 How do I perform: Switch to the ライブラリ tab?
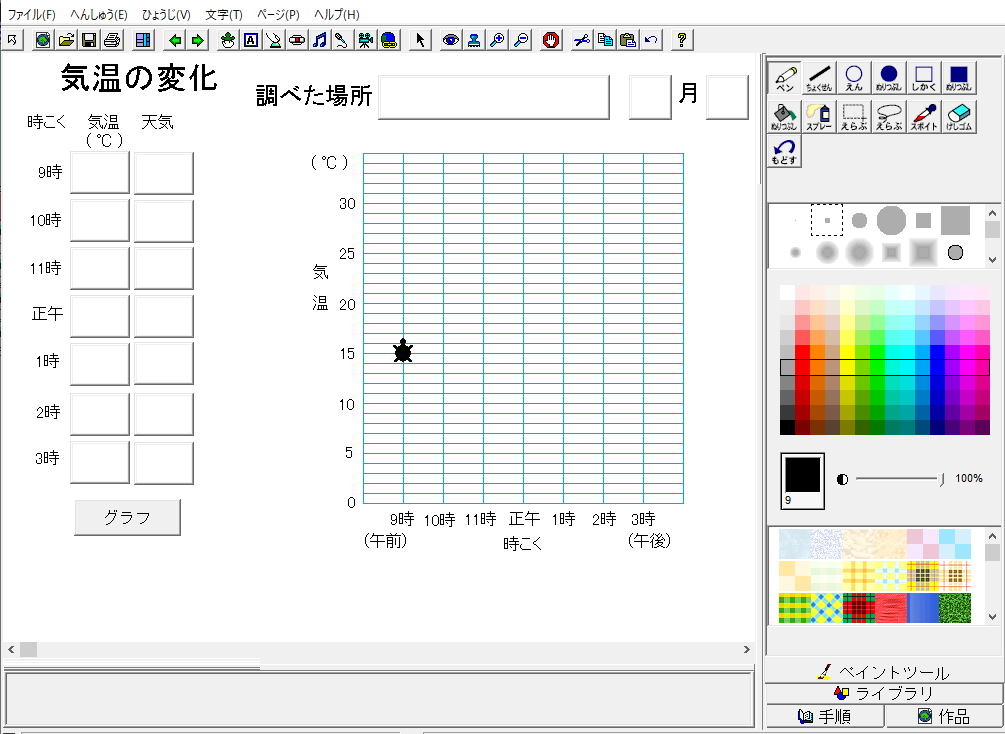(x=884, y=694)
